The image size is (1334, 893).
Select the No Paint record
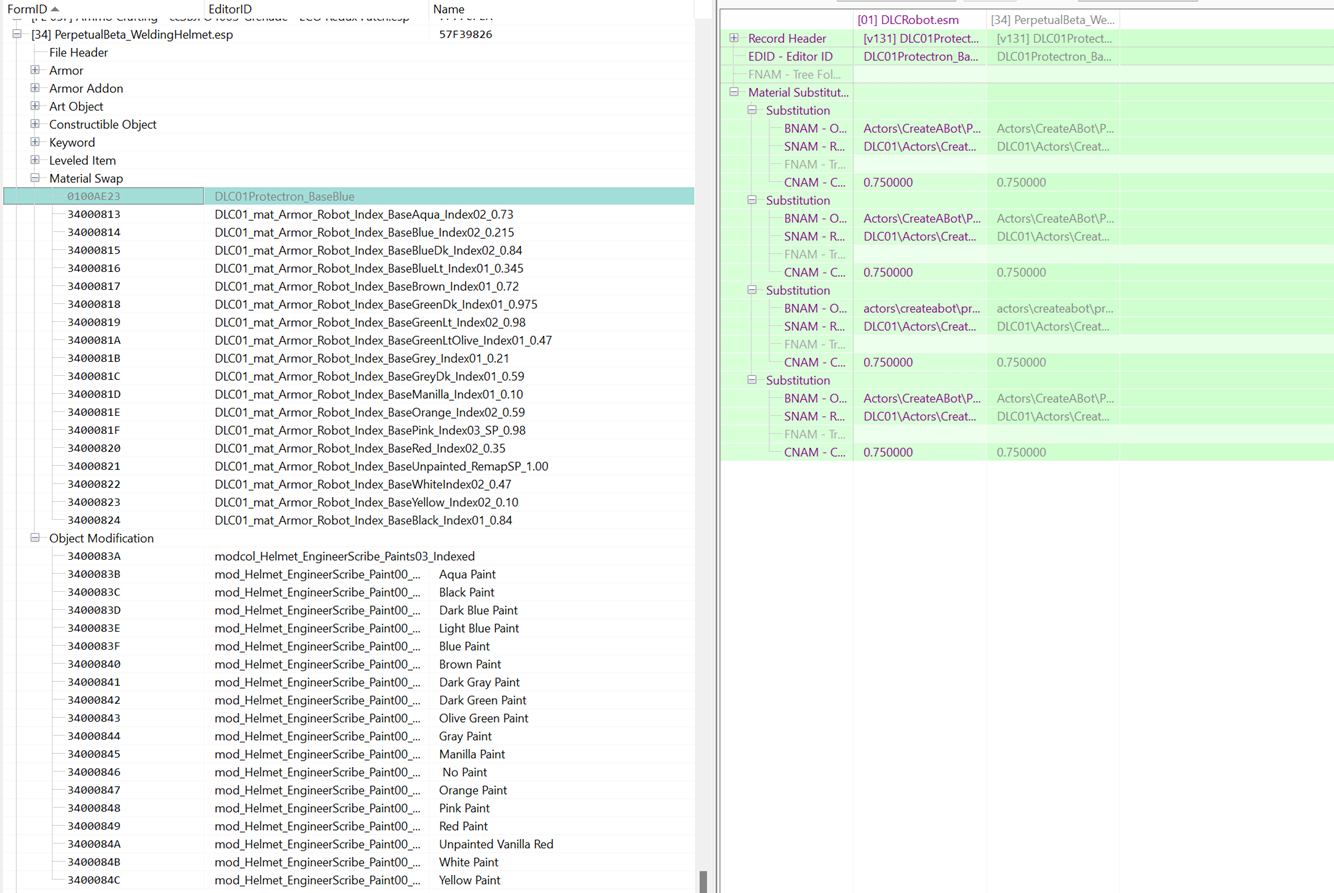[x=348, y=772]
